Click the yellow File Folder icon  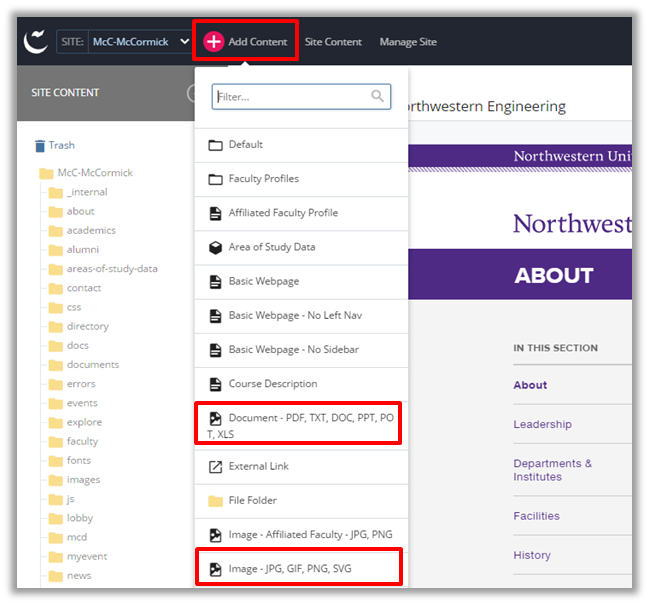(215, 501)
